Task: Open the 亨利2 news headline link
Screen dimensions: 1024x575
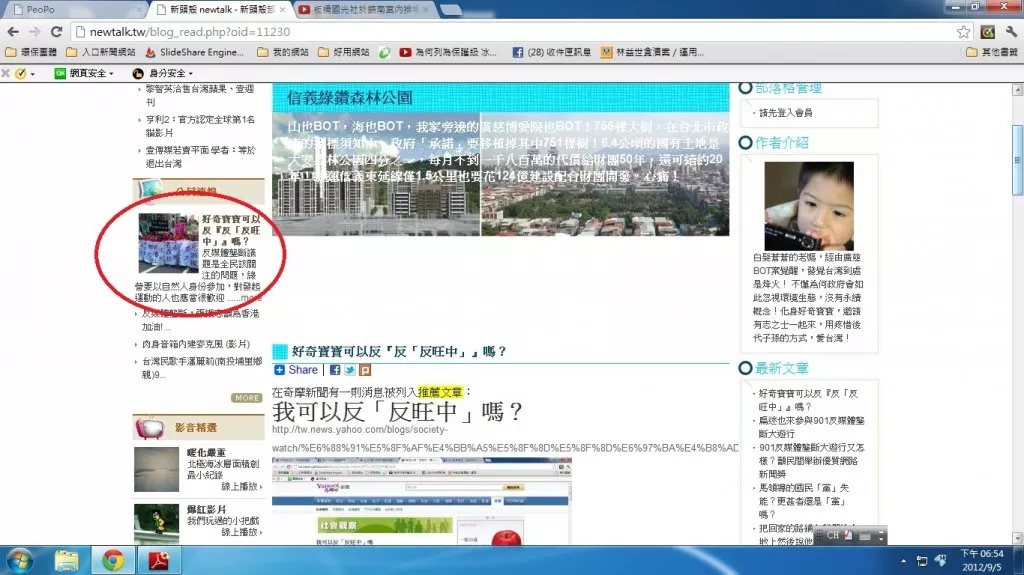Action: 200,125
